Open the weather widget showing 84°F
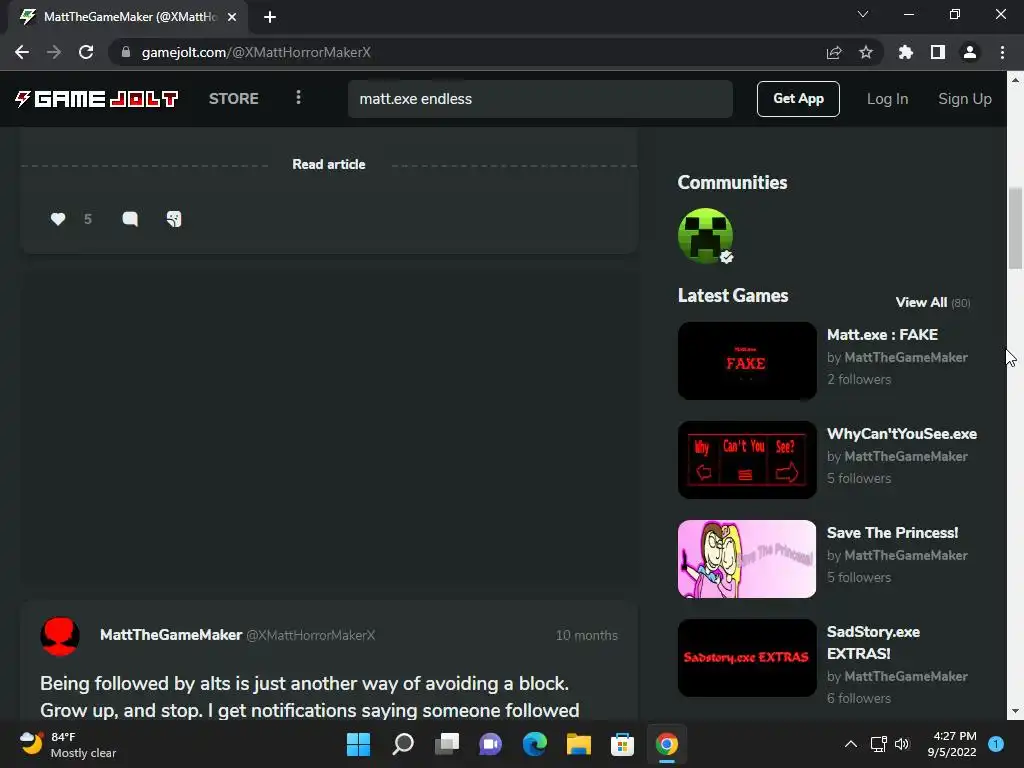Image resolution: width=1024 pixels, height=768 pixels. click(x=68, y=744)
